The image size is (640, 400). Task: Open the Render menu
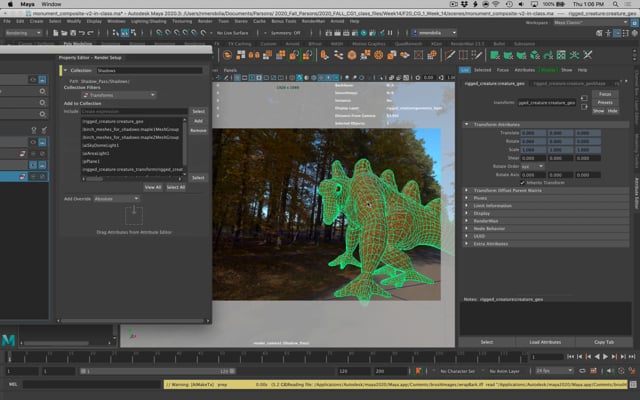pyautogui.click(x=205, y=21)
